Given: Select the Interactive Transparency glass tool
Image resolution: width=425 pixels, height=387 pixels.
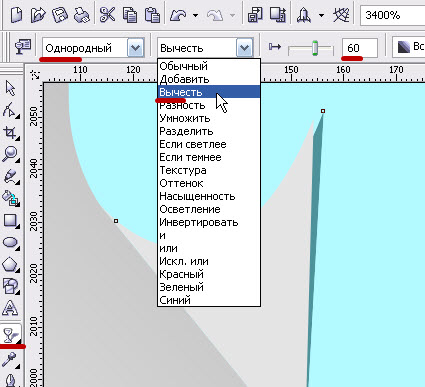Looking at the screenshot, I should click(x=11, y=335).
